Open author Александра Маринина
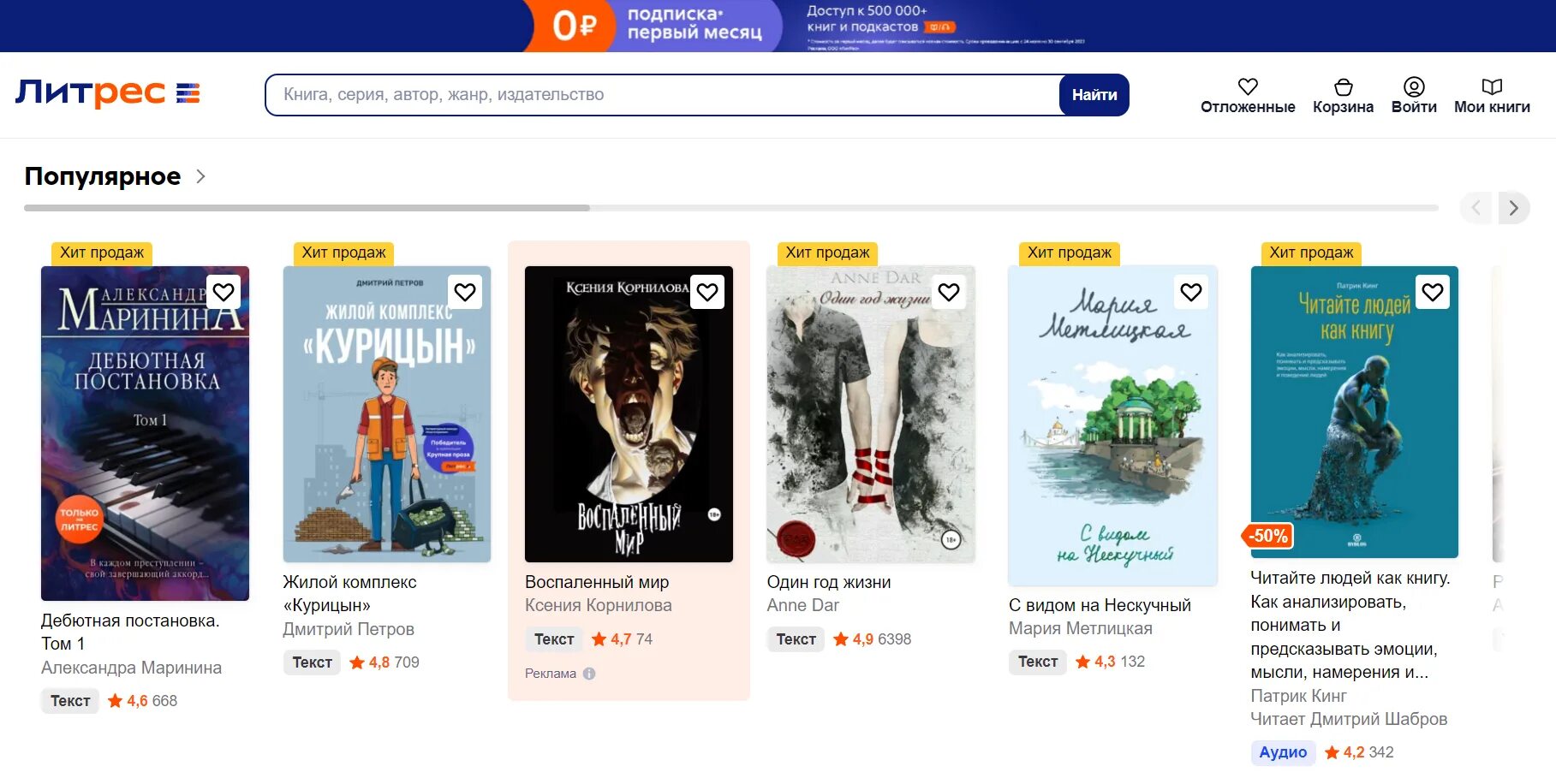 131,668
